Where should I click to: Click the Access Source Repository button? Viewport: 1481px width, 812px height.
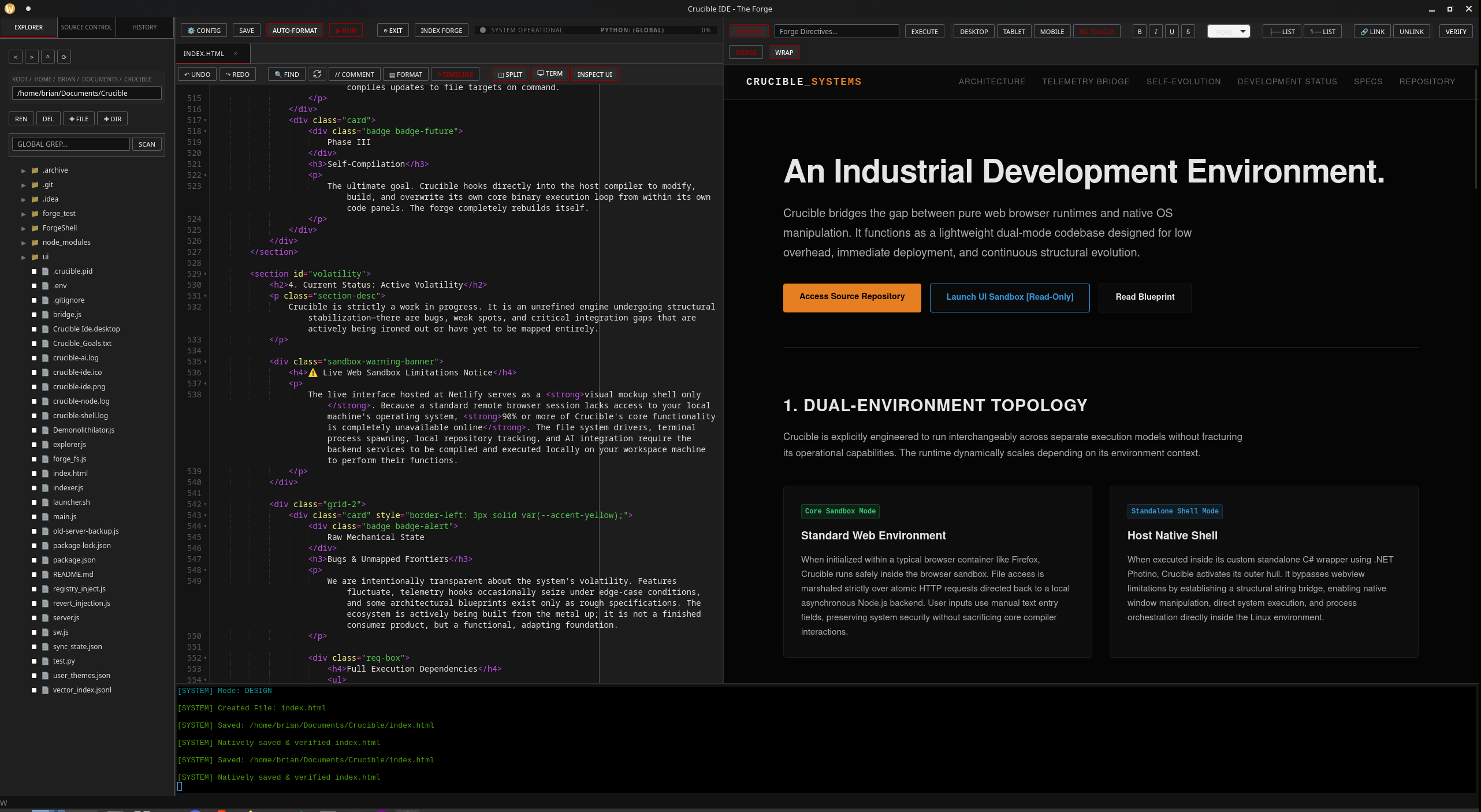[x=852, y=297]
